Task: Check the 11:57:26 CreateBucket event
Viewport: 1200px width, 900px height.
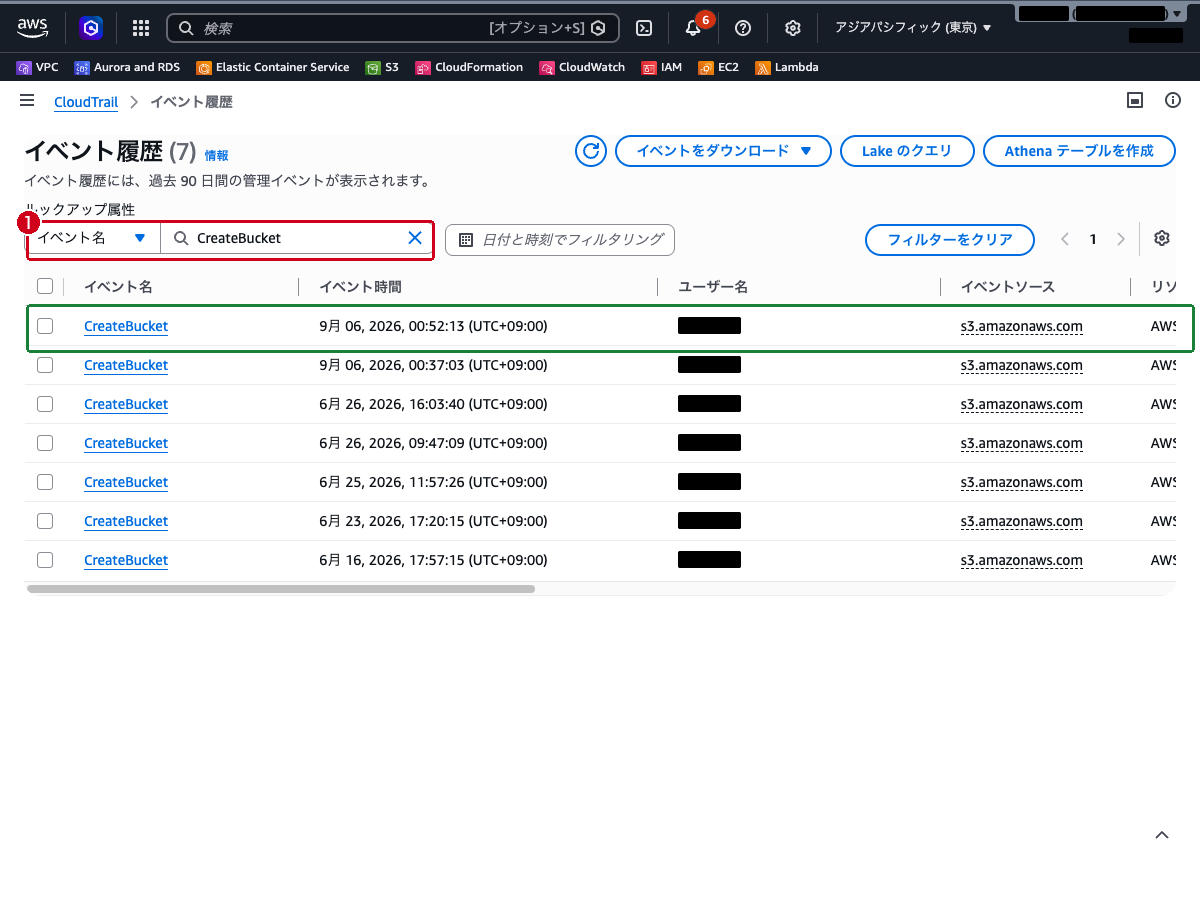Action: pyautogui.click(x=45, y=482)
